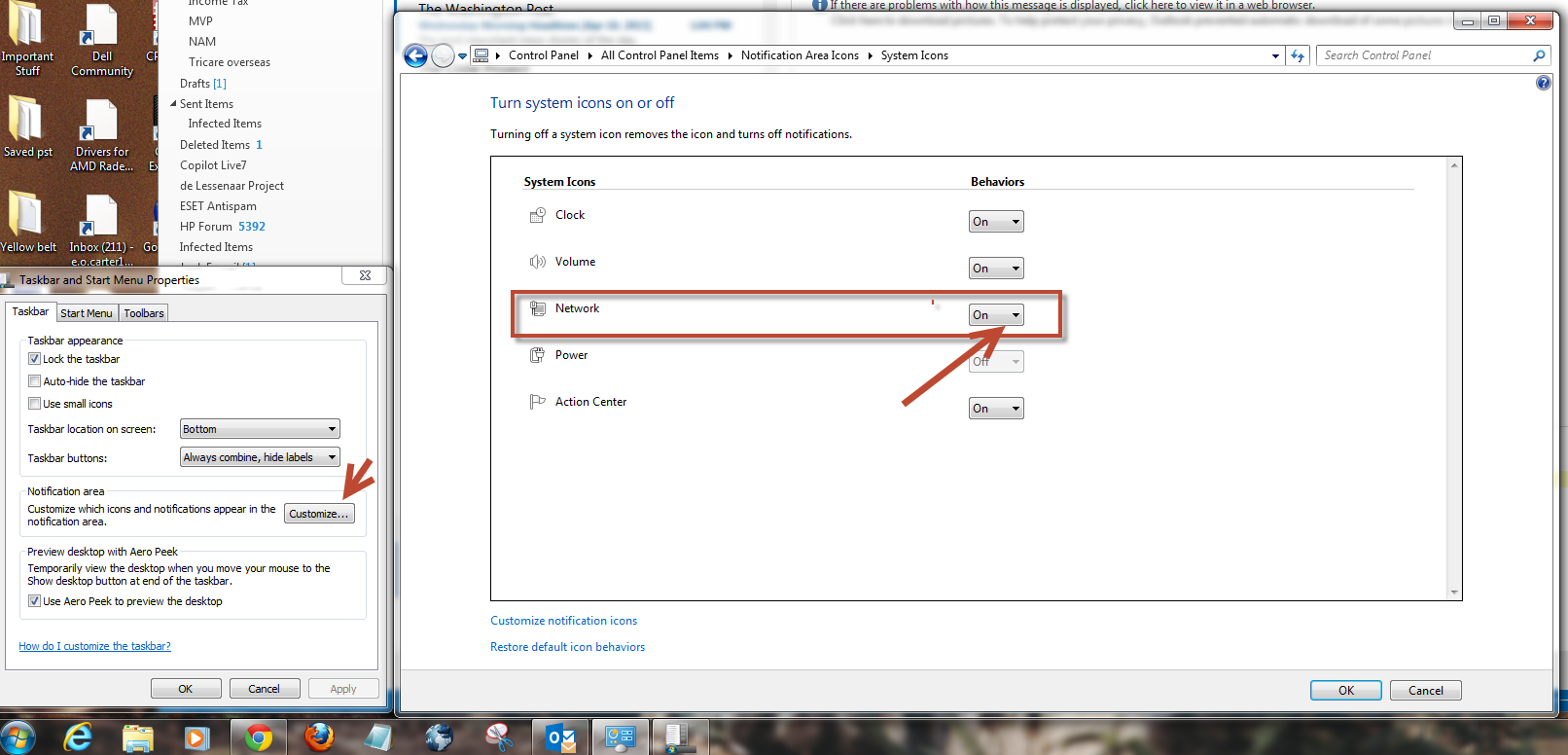This screenshot has height=755, width=1568.
Task: Open the HP Forum folder in Outlook
Action: [x=223, y=227]
